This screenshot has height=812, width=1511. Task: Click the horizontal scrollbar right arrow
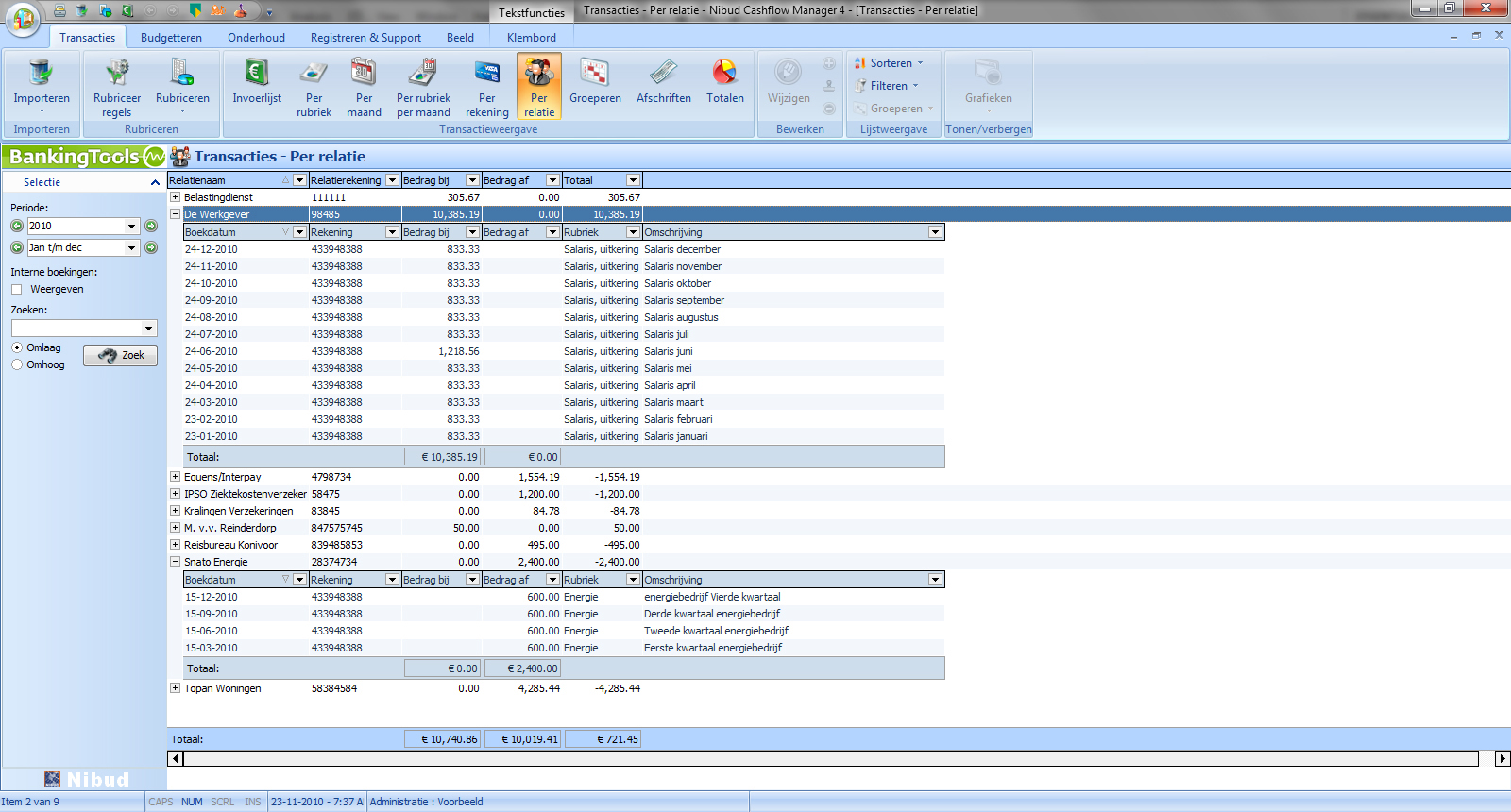[x=1503, y=758]
